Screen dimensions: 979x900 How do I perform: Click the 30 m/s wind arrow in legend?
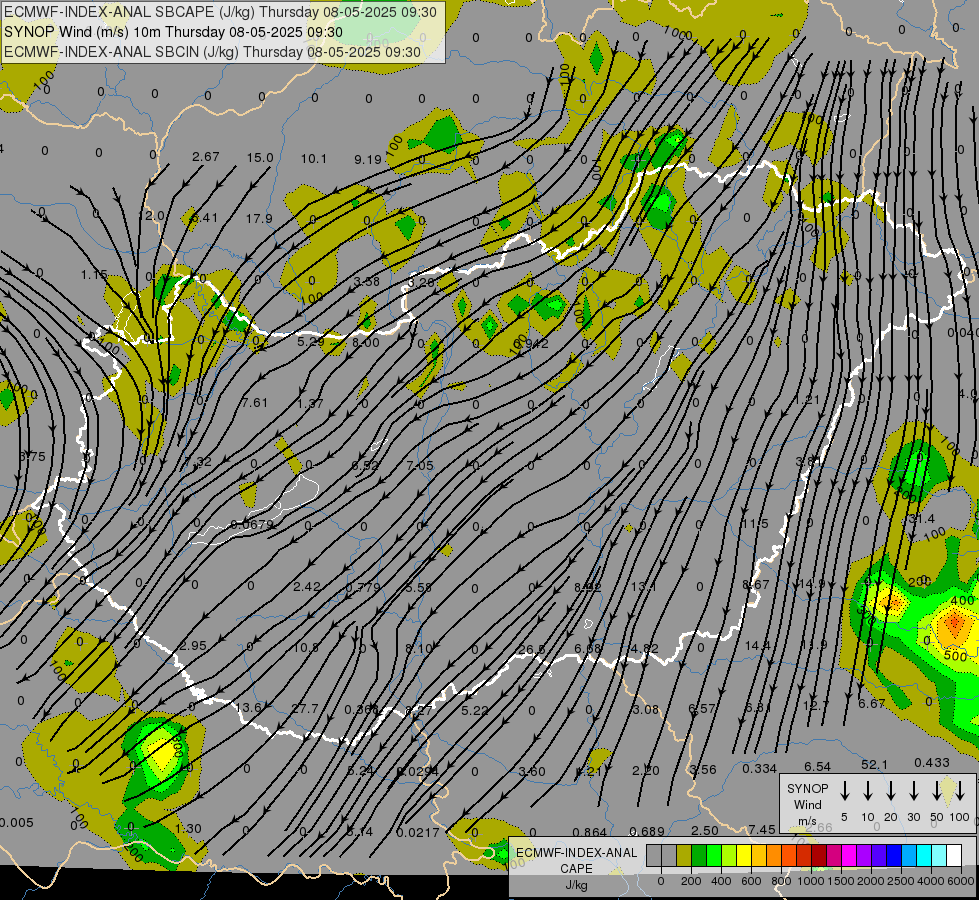(x=913, y=791)
